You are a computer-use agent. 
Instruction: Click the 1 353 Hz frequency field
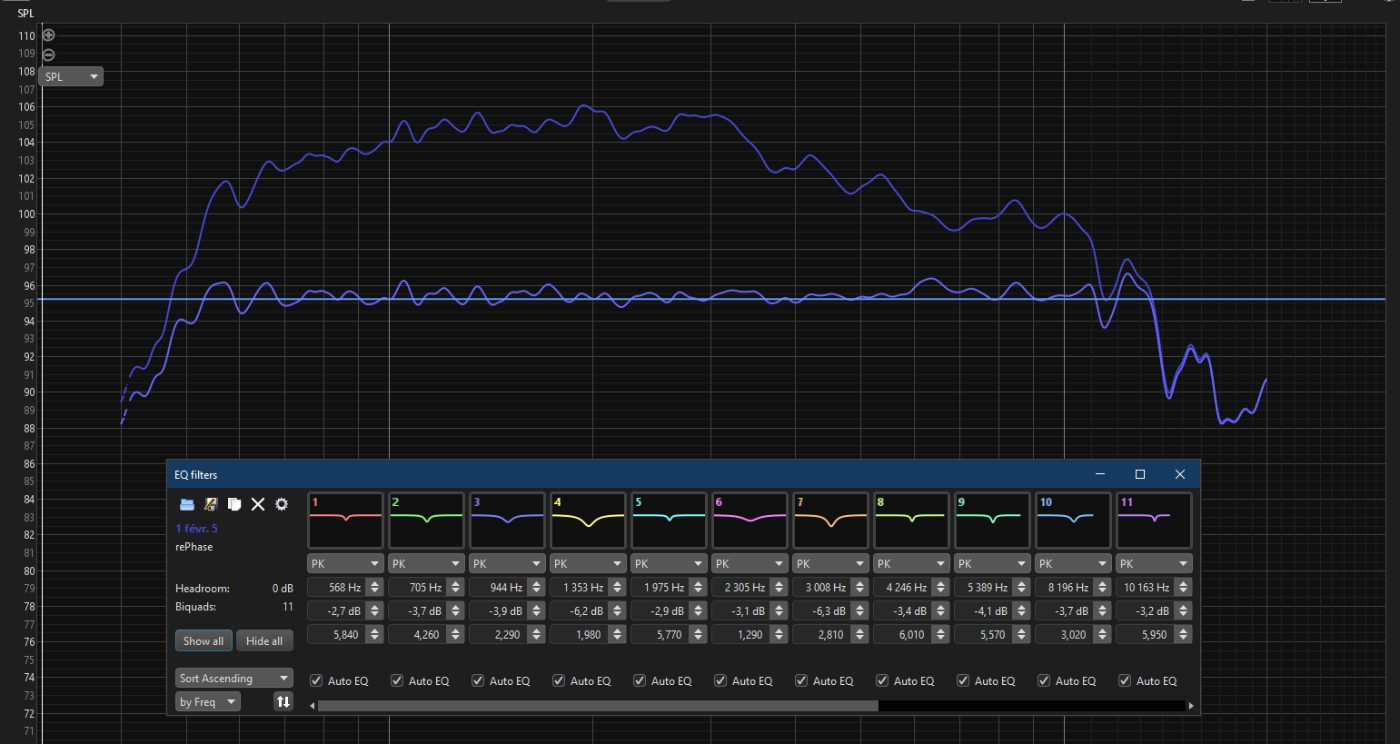pos(578,588)
